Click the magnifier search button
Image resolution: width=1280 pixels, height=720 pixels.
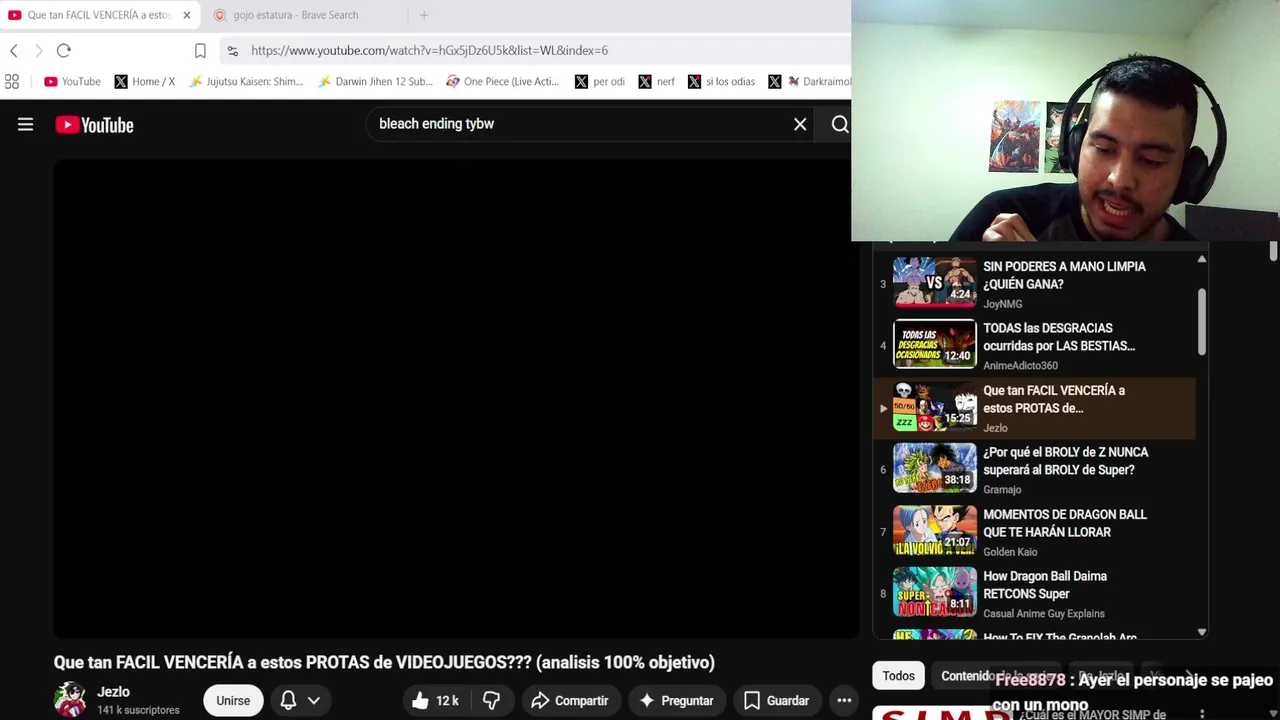(840, 124)
